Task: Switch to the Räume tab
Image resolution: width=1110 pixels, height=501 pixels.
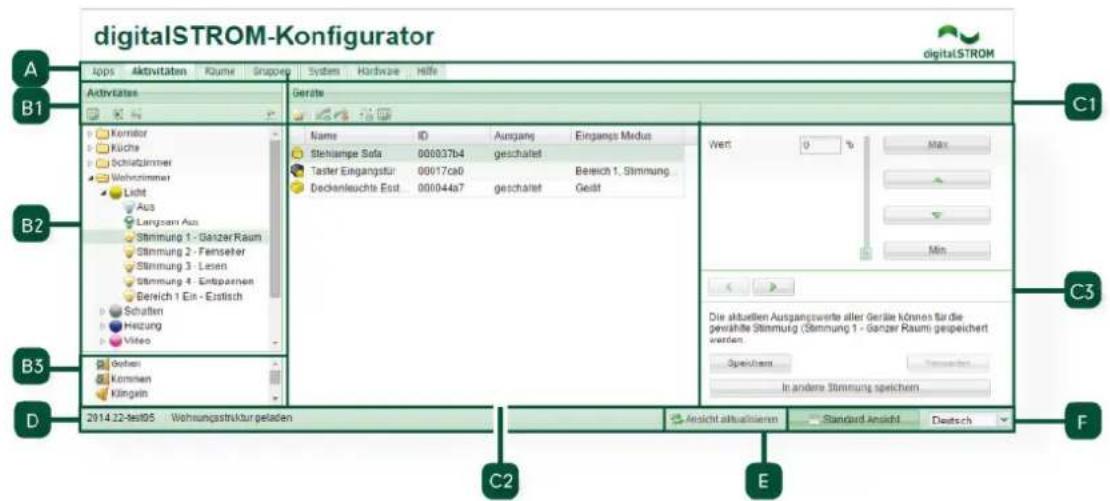Action: pyautogui.click(x=219, y=71)
